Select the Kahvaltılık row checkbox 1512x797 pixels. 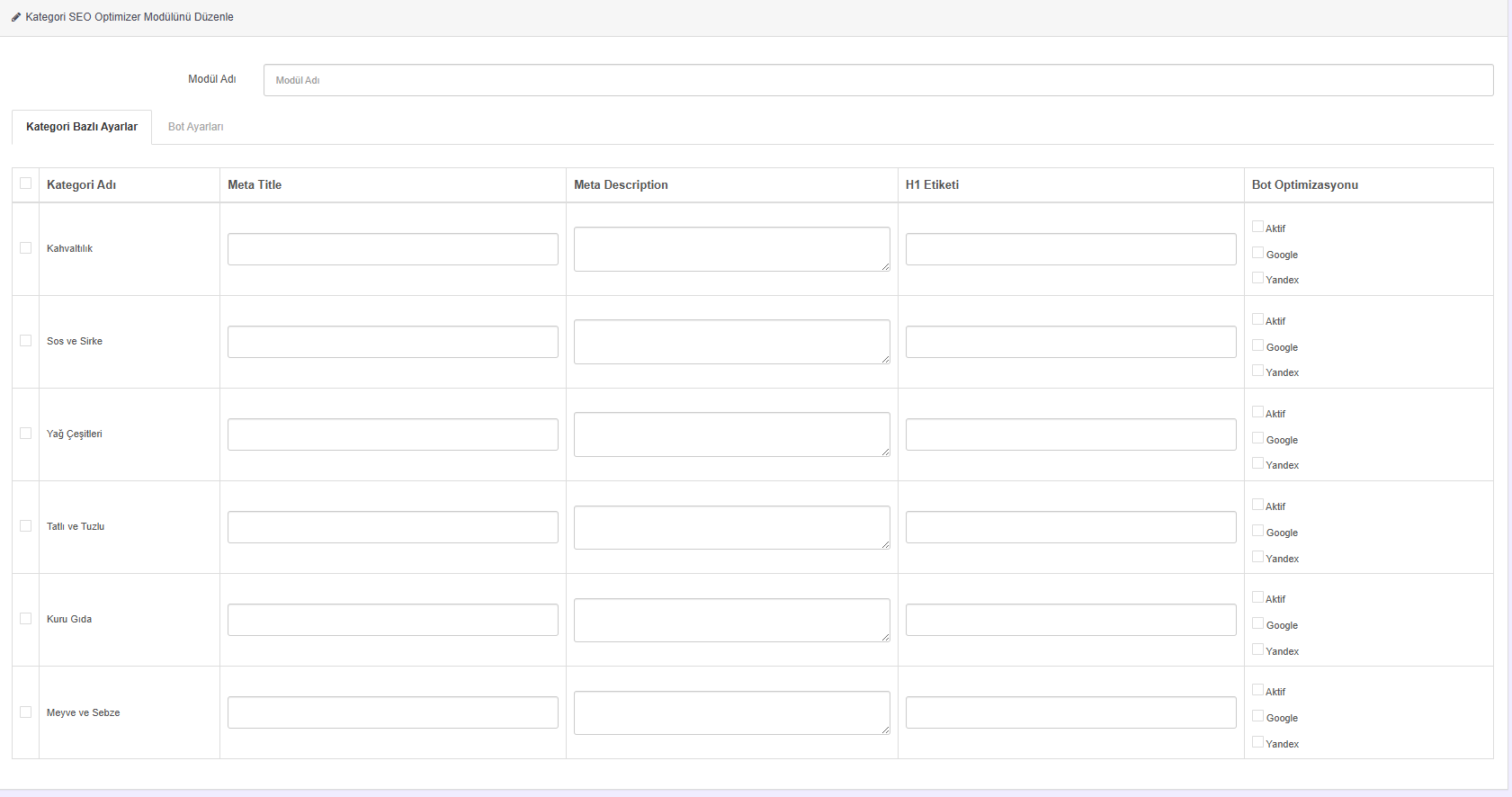tap(26, 248)
